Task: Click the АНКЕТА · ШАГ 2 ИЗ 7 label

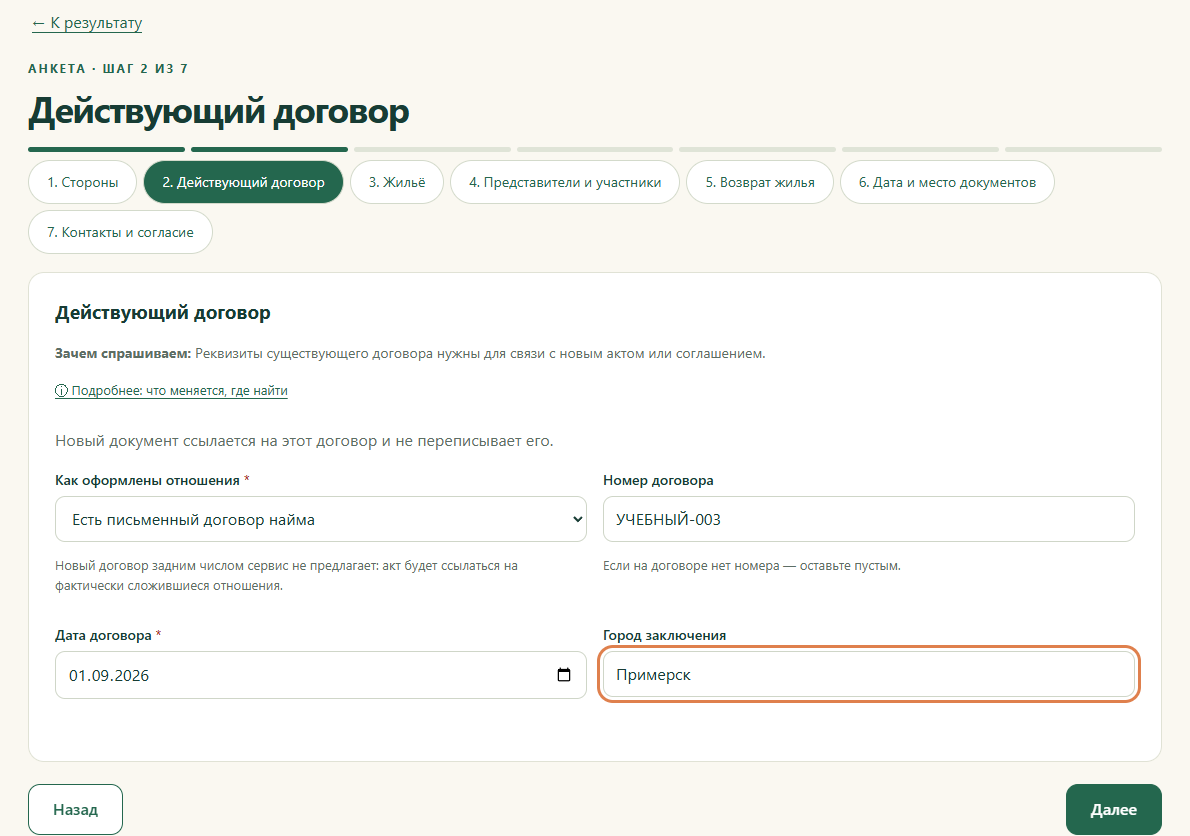Action: 109,68
